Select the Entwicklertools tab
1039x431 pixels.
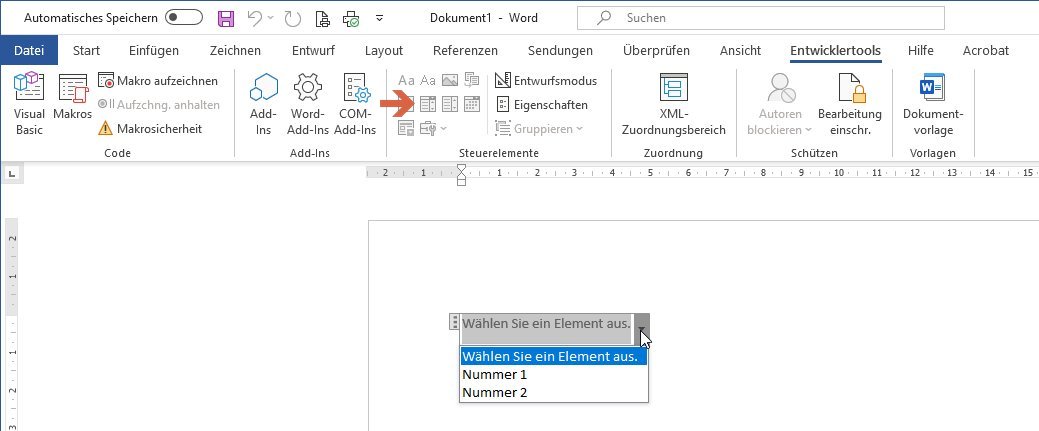(x=836, y=50)
